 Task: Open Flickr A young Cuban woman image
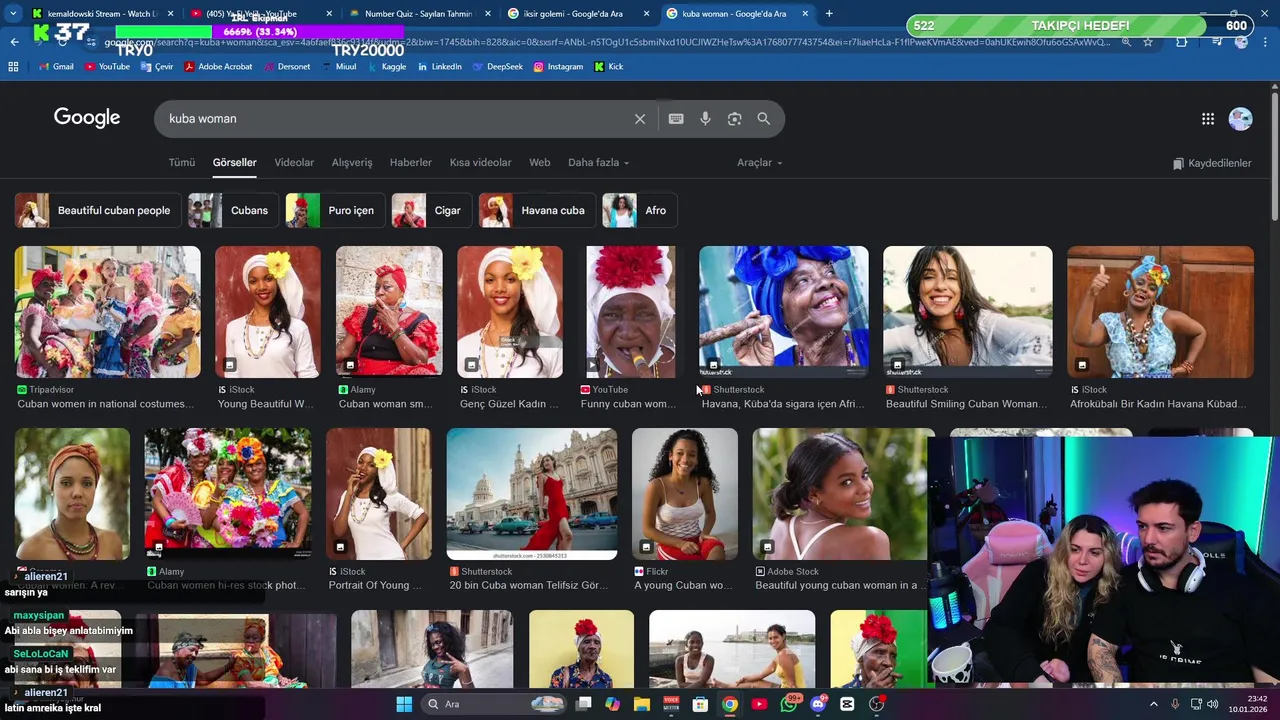(x=685, y=494)
